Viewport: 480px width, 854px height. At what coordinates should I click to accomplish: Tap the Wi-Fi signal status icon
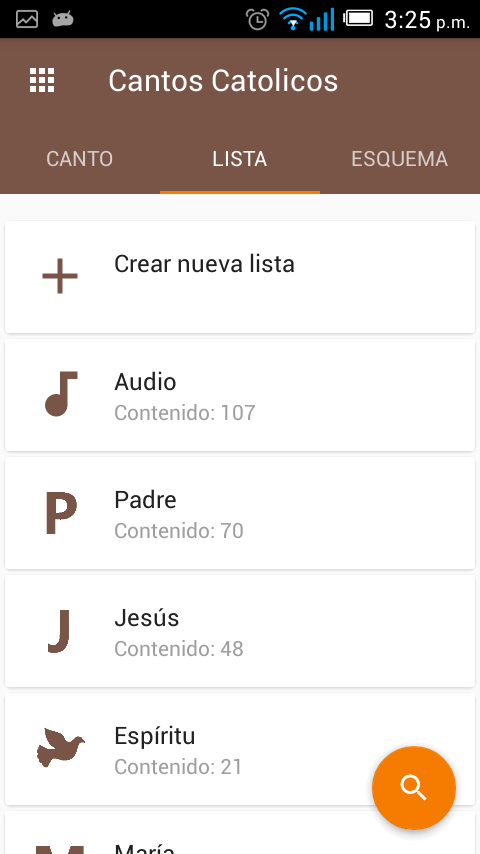pyautogui.click(x=293, y=20)
